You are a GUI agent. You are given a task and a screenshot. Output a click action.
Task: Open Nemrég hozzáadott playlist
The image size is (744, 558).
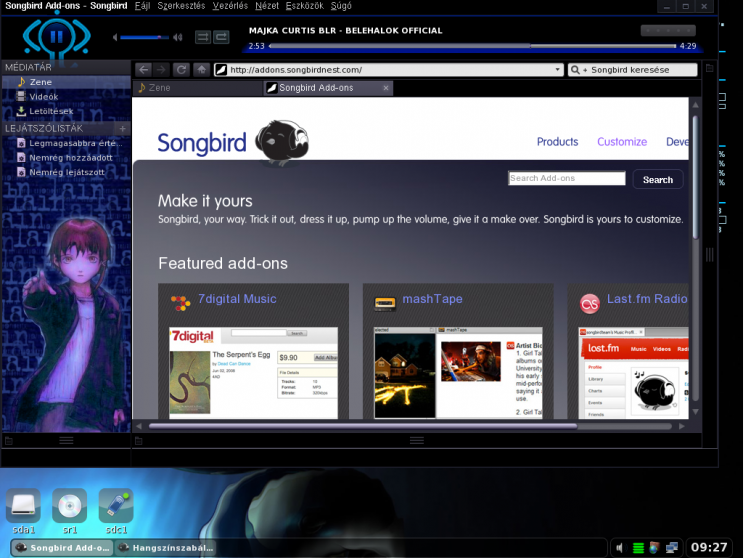[66, 158]
